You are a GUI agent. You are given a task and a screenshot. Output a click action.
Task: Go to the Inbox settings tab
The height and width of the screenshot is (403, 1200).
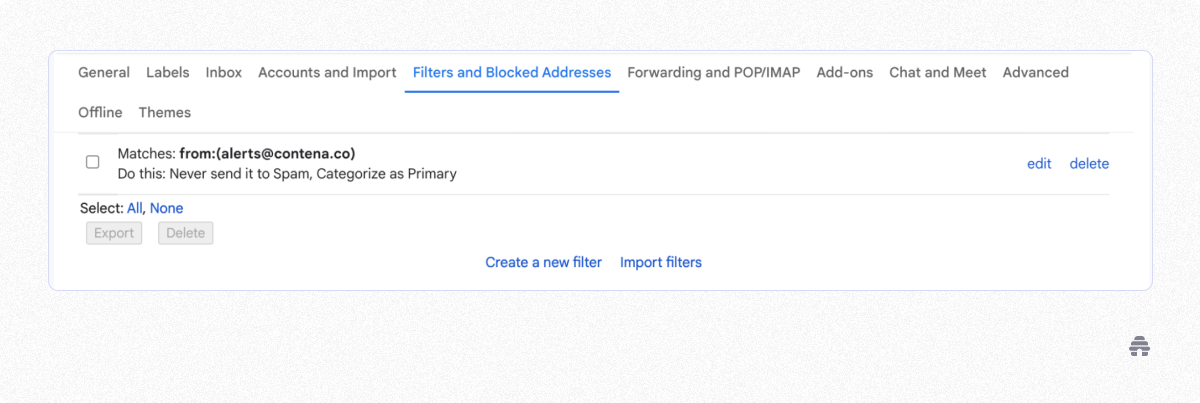(x=224, y=72)
